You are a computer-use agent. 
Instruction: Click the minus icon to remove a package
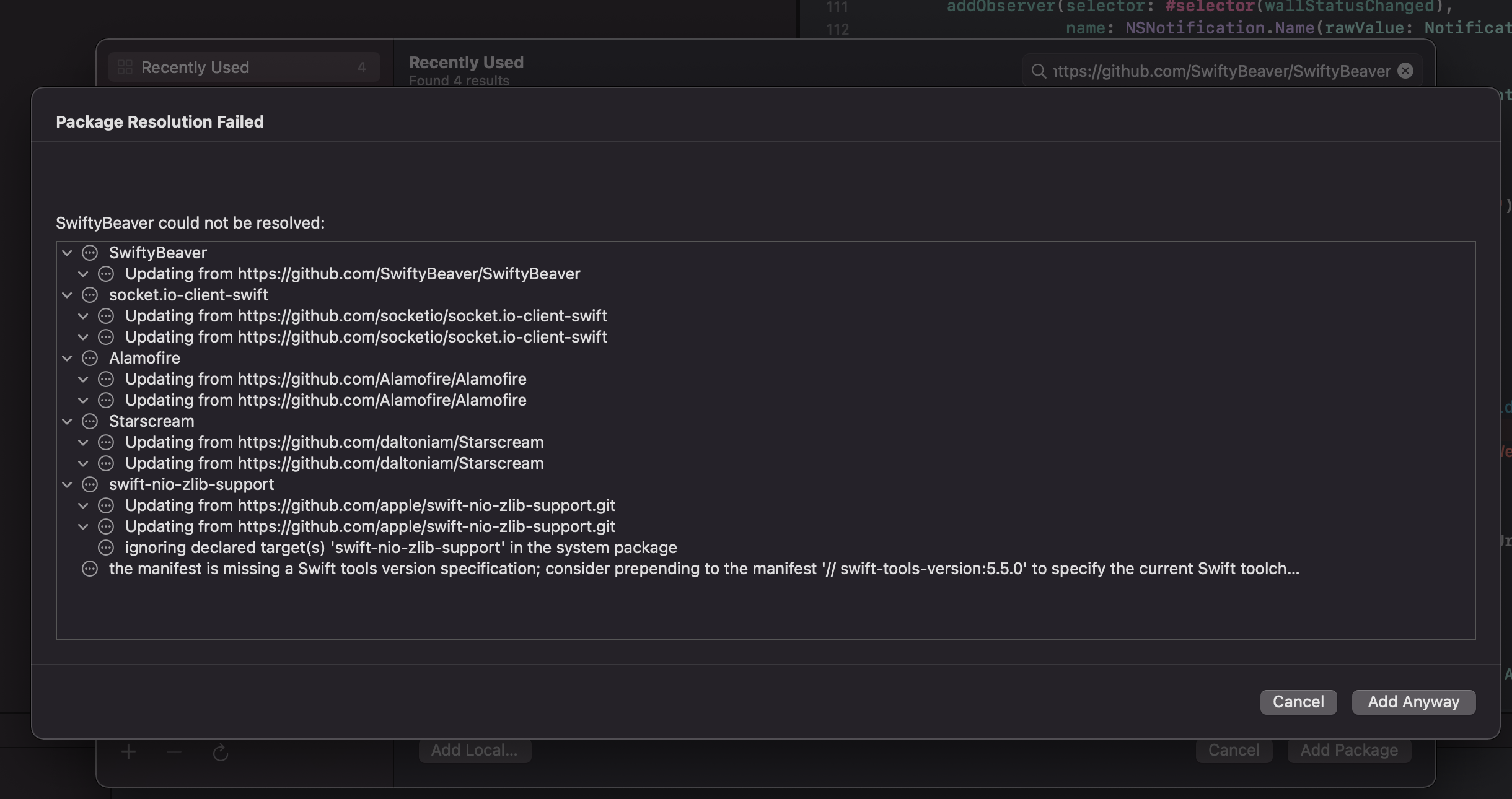click(x=174, y=751)
